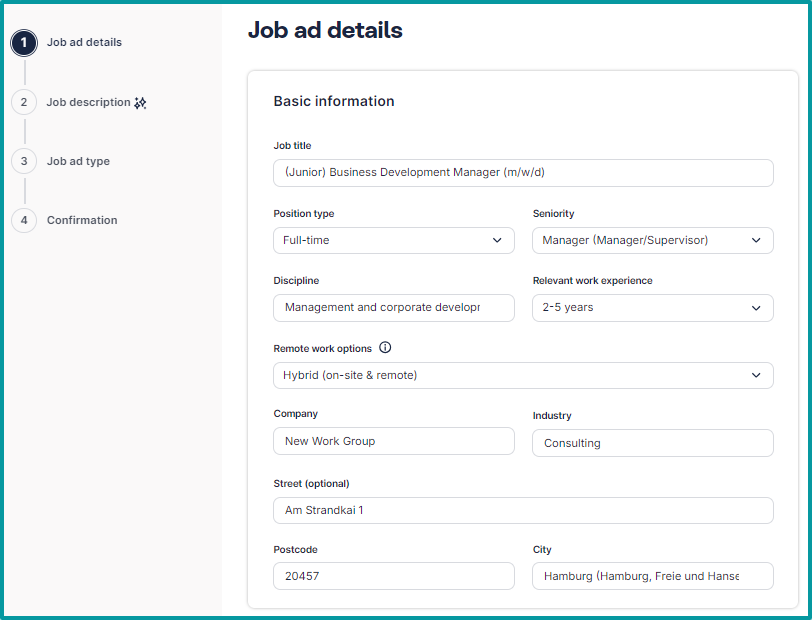Focus the Postcode field showing 20457

click(393, 576)
